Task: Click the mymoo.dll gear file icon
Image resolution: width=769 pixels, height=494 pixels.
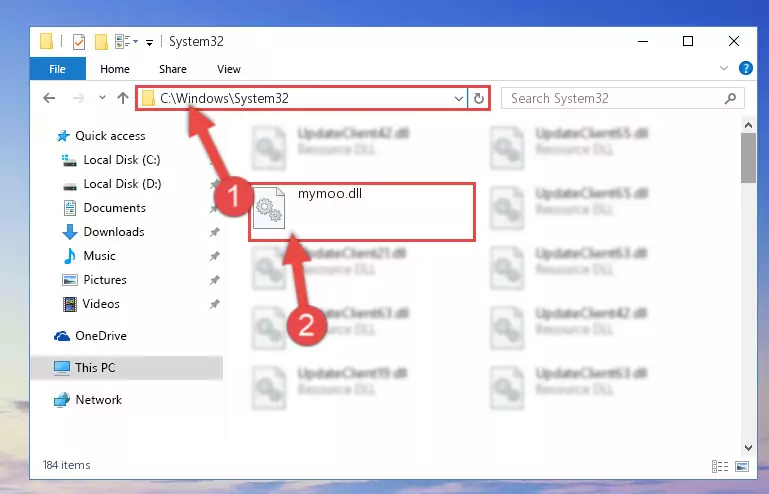Action: pyautogui.click(x=269, y=208)
